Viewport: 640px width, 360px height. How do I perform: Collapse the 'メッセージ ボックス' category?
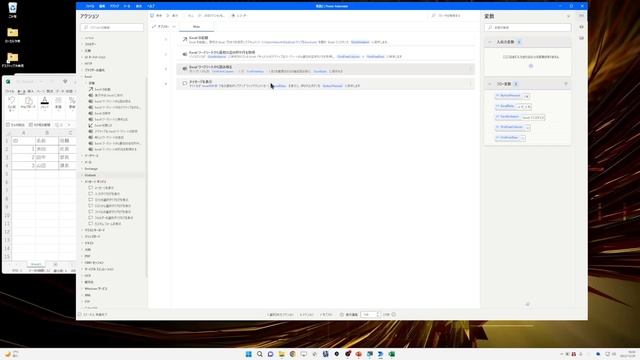[82, 181]
